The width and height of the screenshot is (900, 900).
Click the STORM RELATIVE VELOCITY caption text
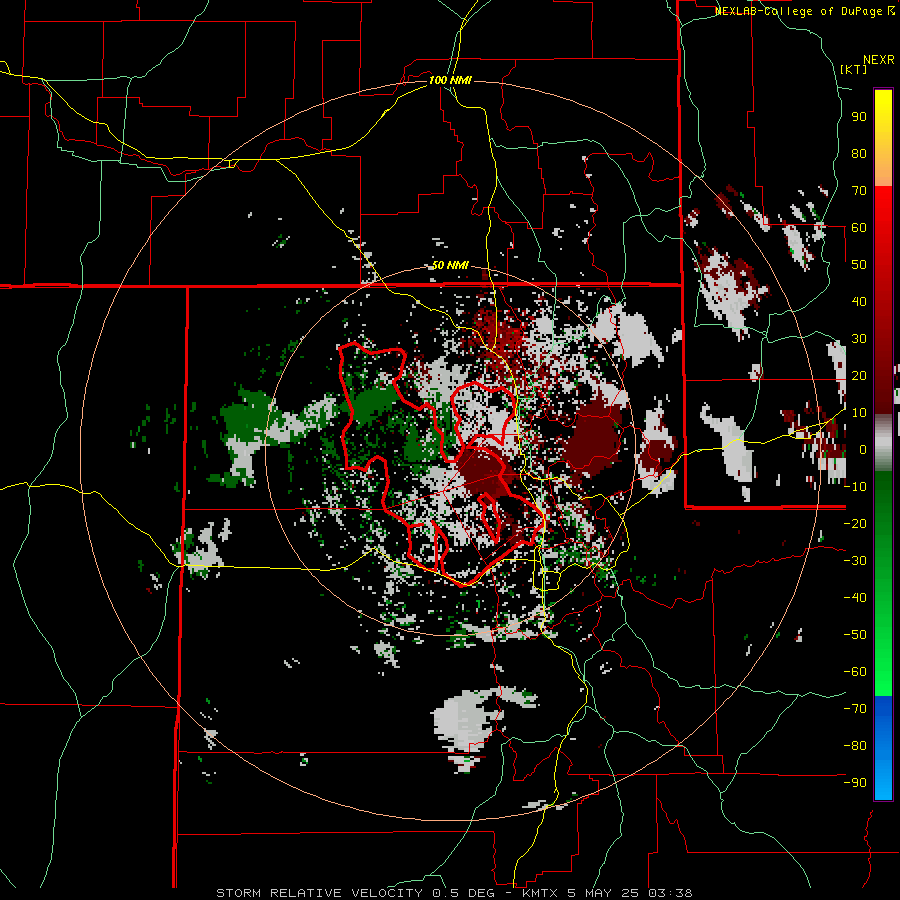pos(319,893)
